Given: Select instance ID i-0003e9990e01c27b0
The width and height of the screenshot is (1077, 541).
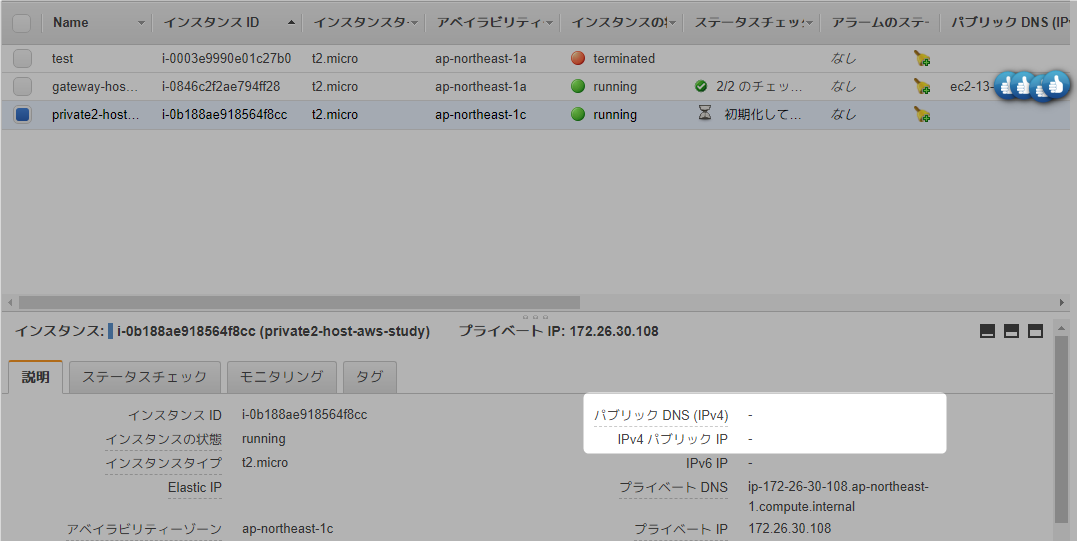Looking at the screenshot, I should click(227, 58).
